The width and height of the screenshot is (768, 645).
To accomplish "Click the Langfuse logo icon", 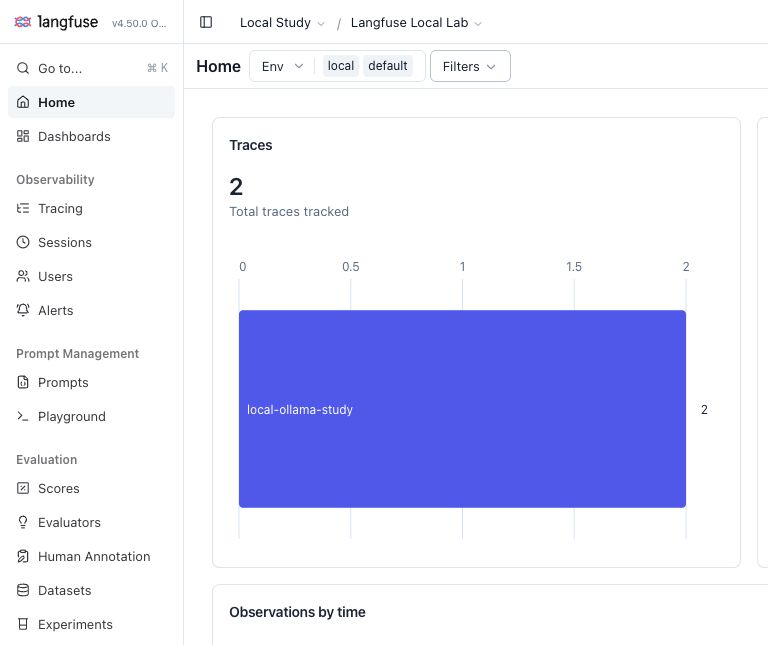I will [23, 22].
